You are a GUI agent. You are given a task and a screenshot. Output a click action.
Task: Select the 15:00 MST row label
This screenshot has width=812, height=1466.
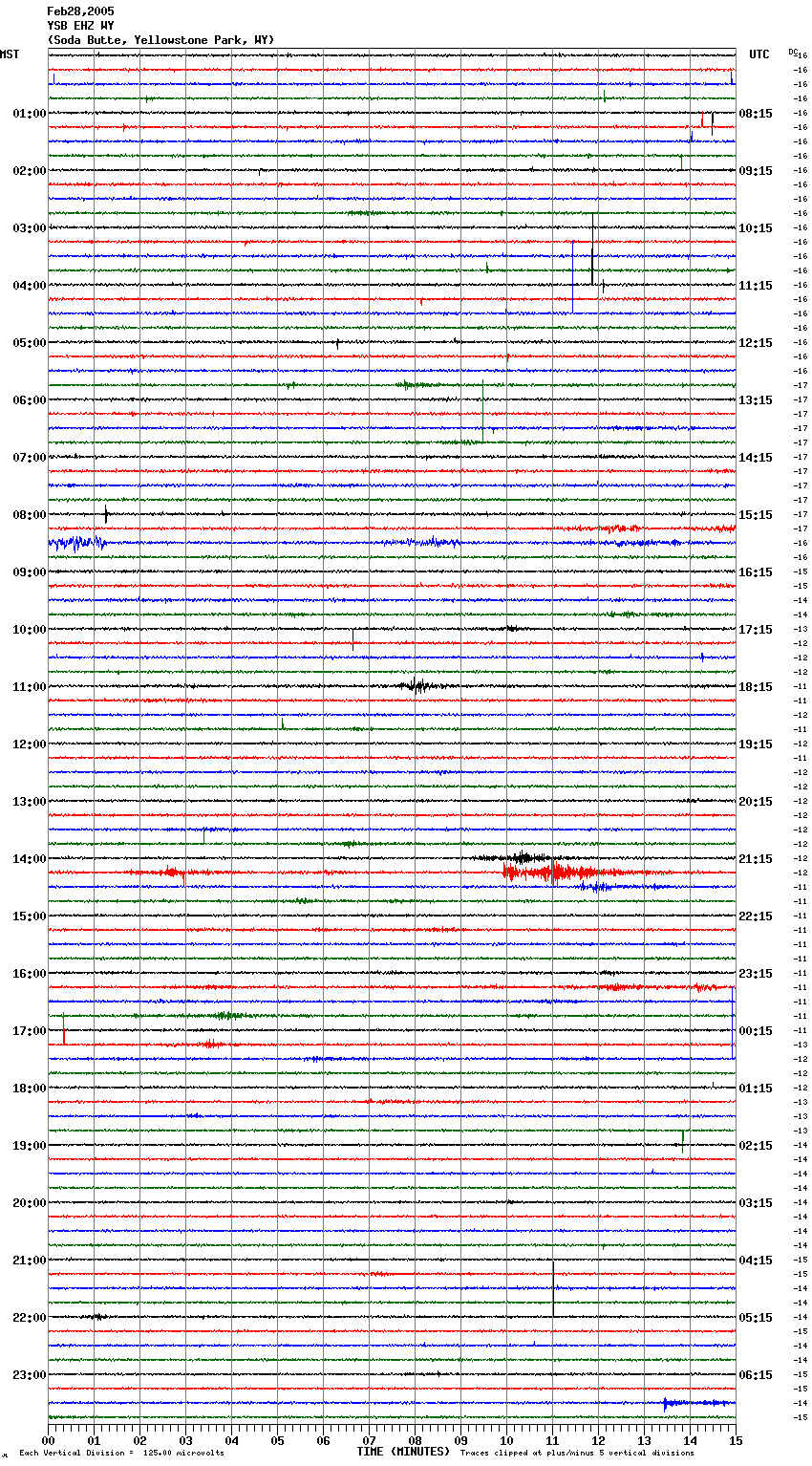coord(30,916)
